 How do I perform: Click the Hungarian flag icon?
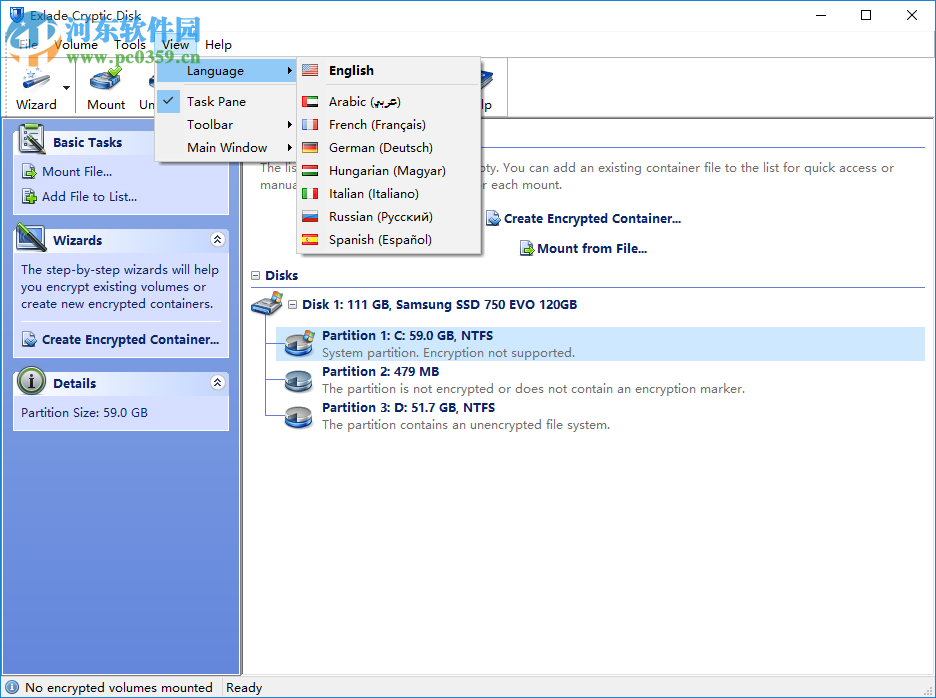click(x=310, y=170)
